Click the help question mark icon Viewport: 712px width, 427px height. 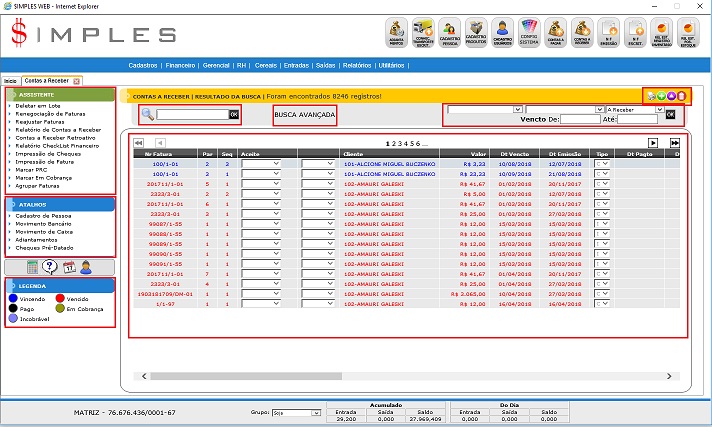pos(50,267)
